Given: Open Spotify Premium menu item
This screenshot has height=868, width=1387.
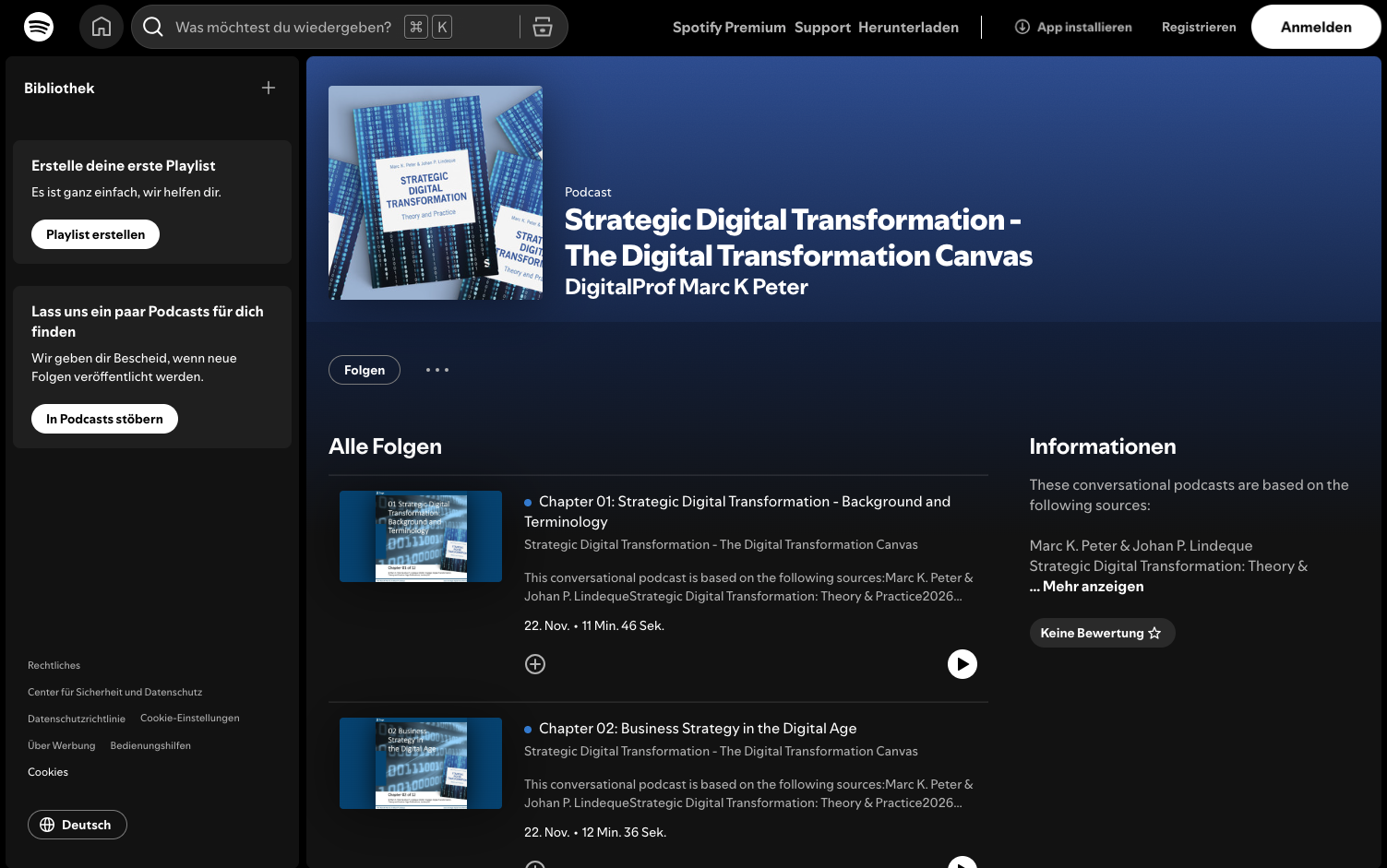Looking at the screenshot, I should [729, 27].
